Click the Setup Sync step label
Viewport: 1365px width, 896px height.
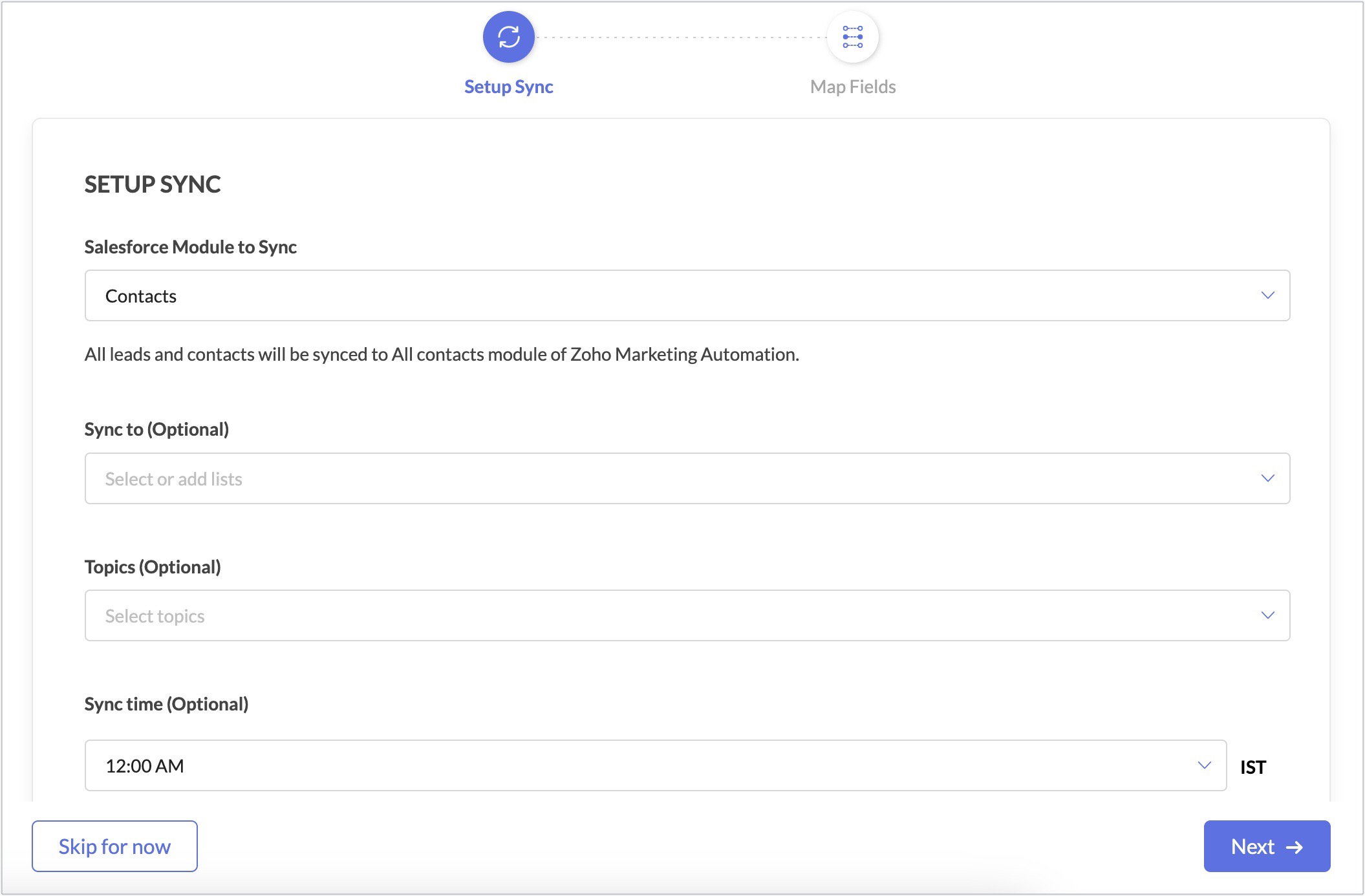click(x=508, y=87)
